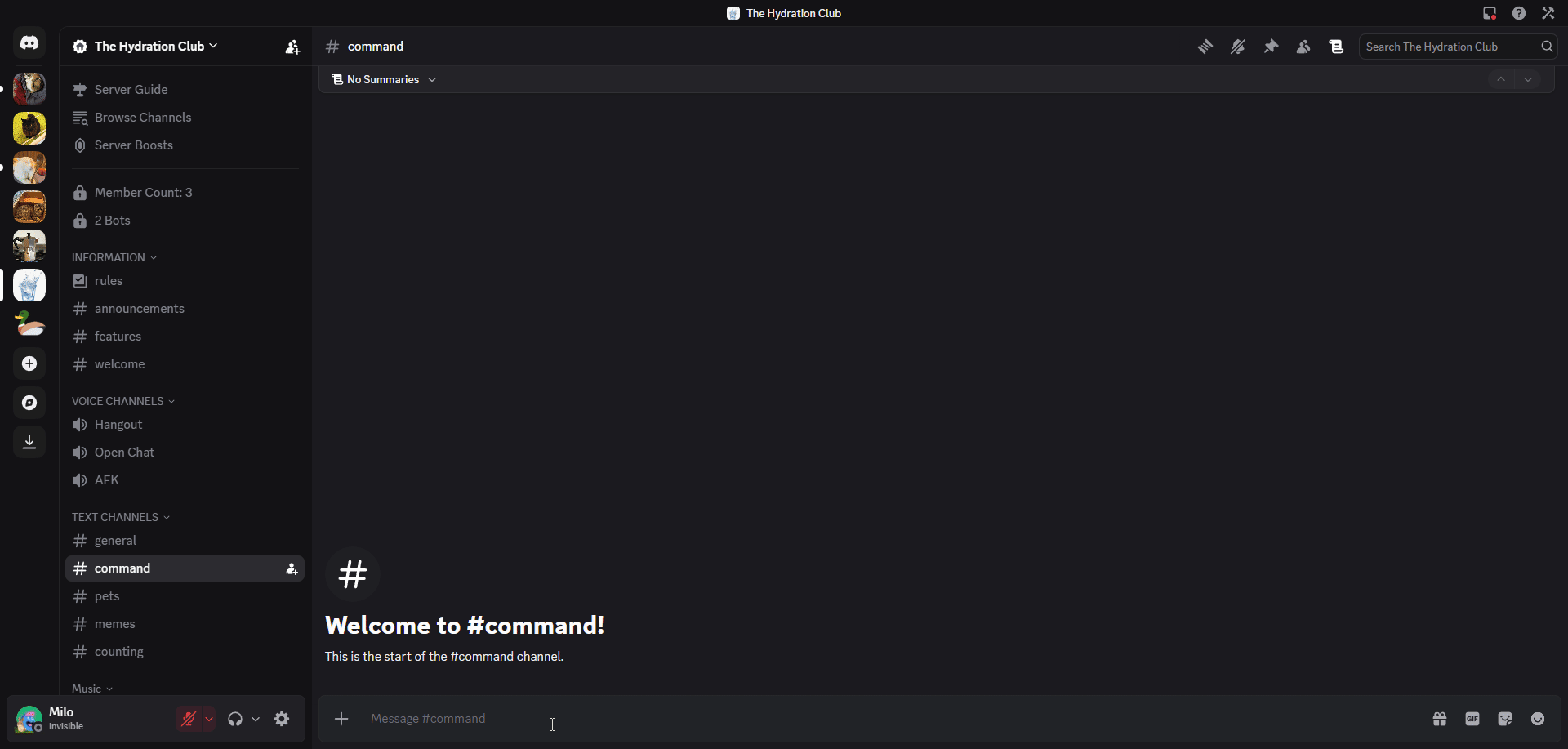Viewport: 1568px width, 749px height.
Task: Open Server Boosts
Action: click(x=185, y=145)
